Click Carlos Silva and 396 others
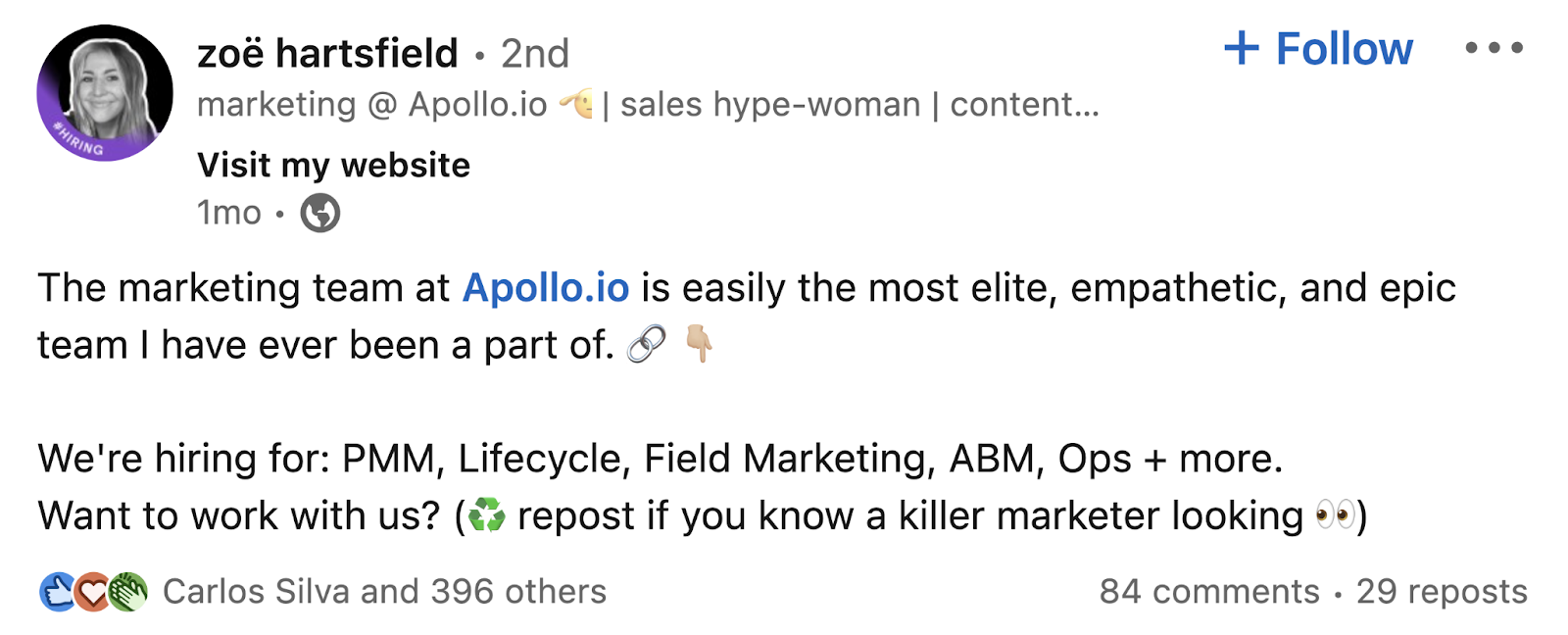The height and width of the screenshot is (635, 1568). (385, 590)
